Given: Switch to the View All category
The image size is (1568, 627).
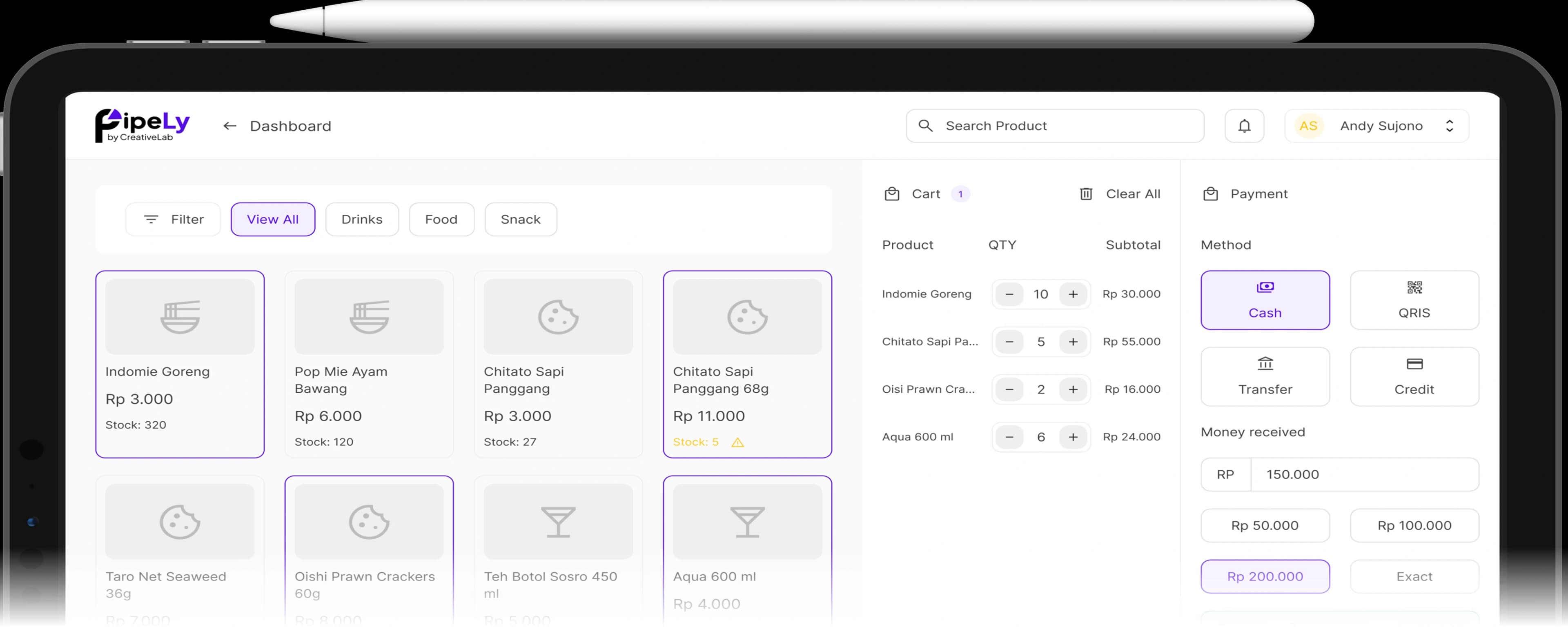Looking at the screenshot, I should [273, 219].
